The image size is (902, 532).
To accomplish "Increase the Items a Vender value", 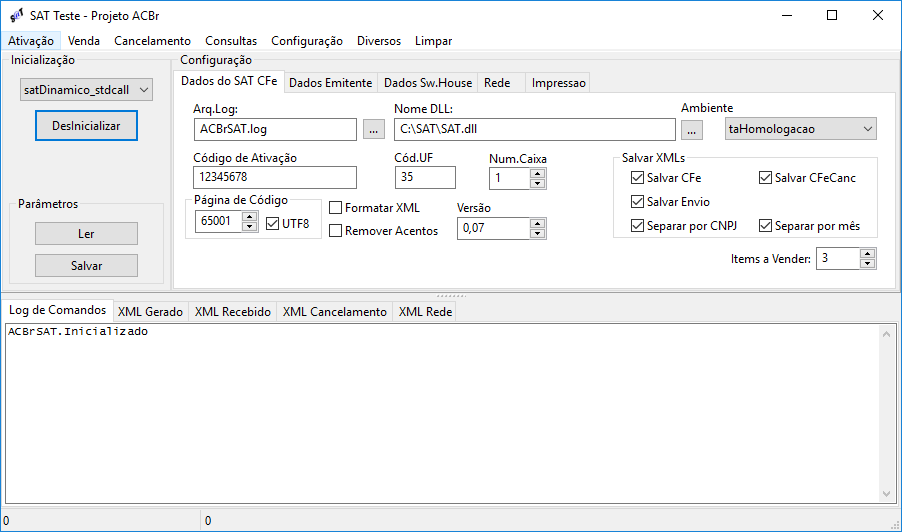I will pos(867,254).
